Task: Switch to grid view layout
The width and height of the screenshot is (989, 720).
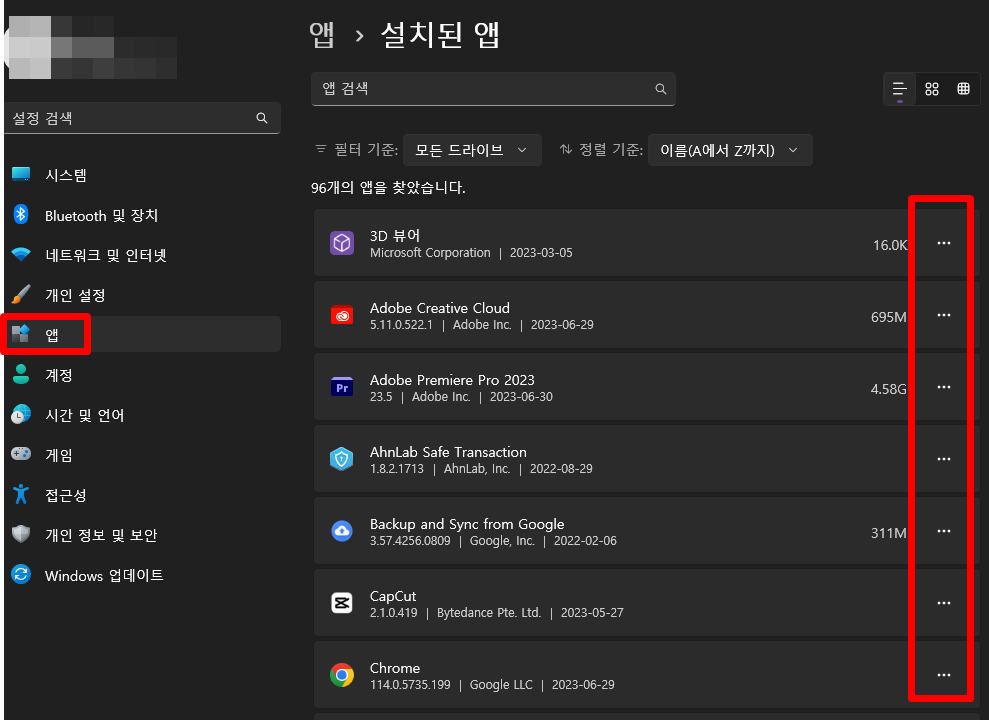Action: coord(932,89)
